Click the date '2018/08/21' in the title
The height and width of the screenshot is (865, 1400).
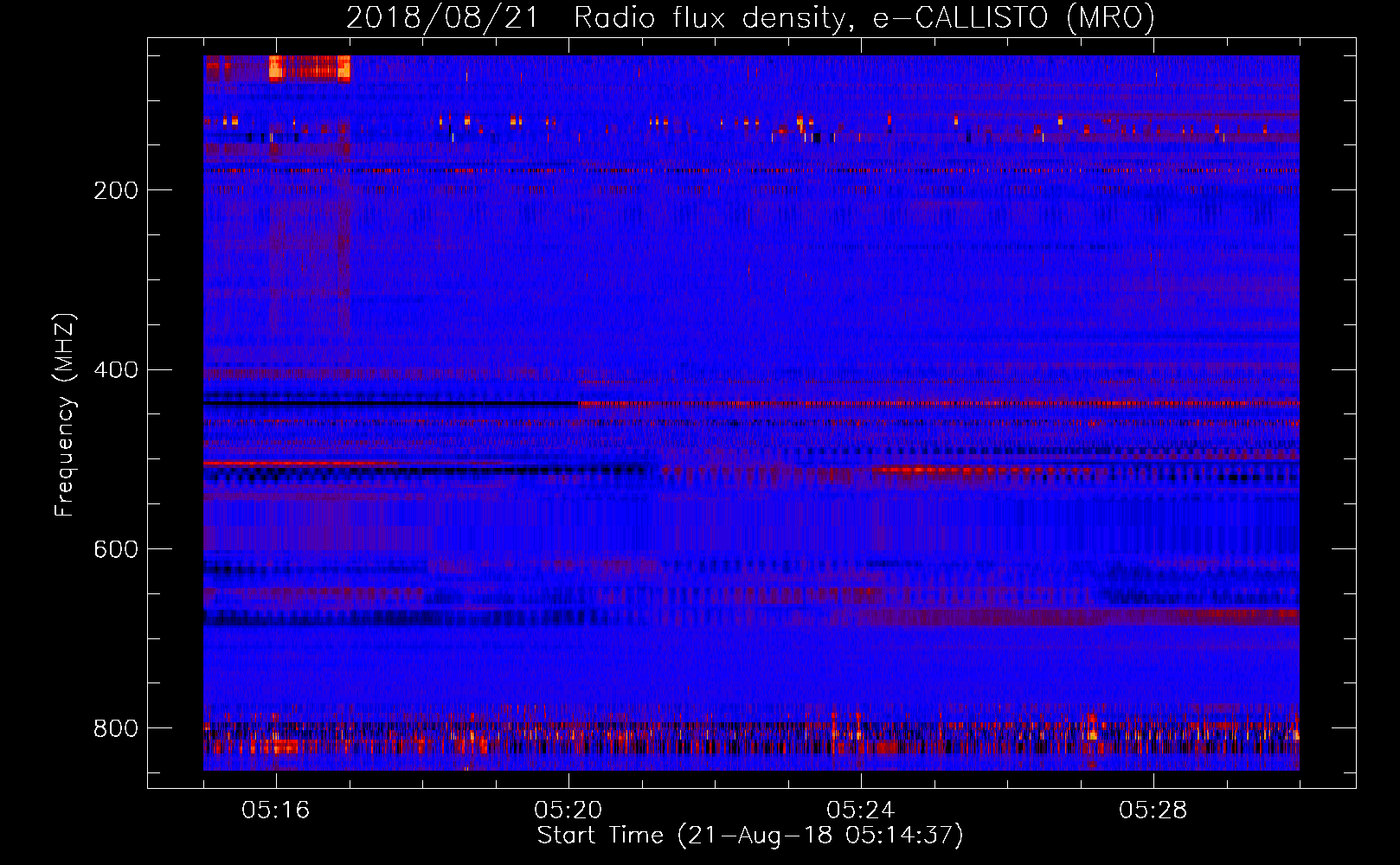tap(442, 18)
